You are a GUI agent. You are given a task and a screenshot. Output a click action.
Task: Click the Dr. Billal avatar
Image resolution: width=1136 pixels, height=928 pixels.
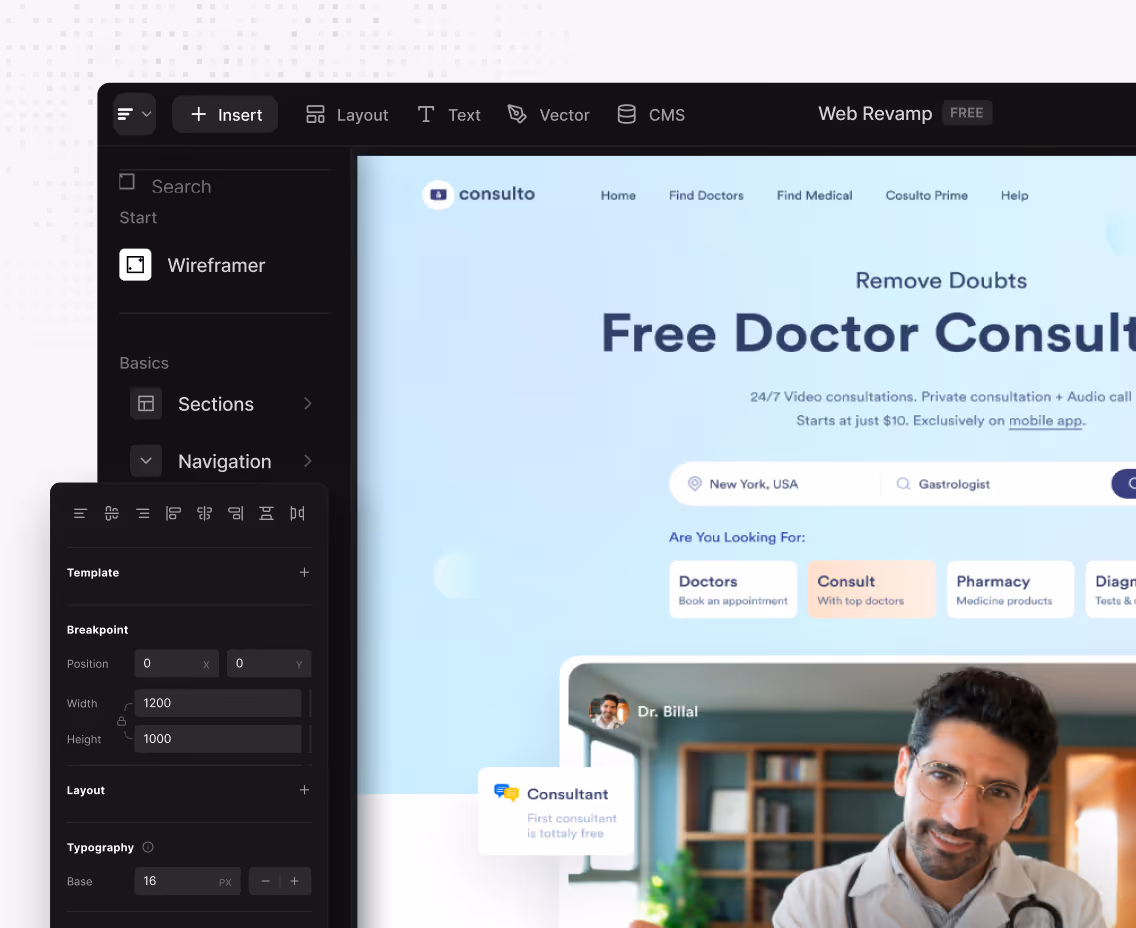607,711
